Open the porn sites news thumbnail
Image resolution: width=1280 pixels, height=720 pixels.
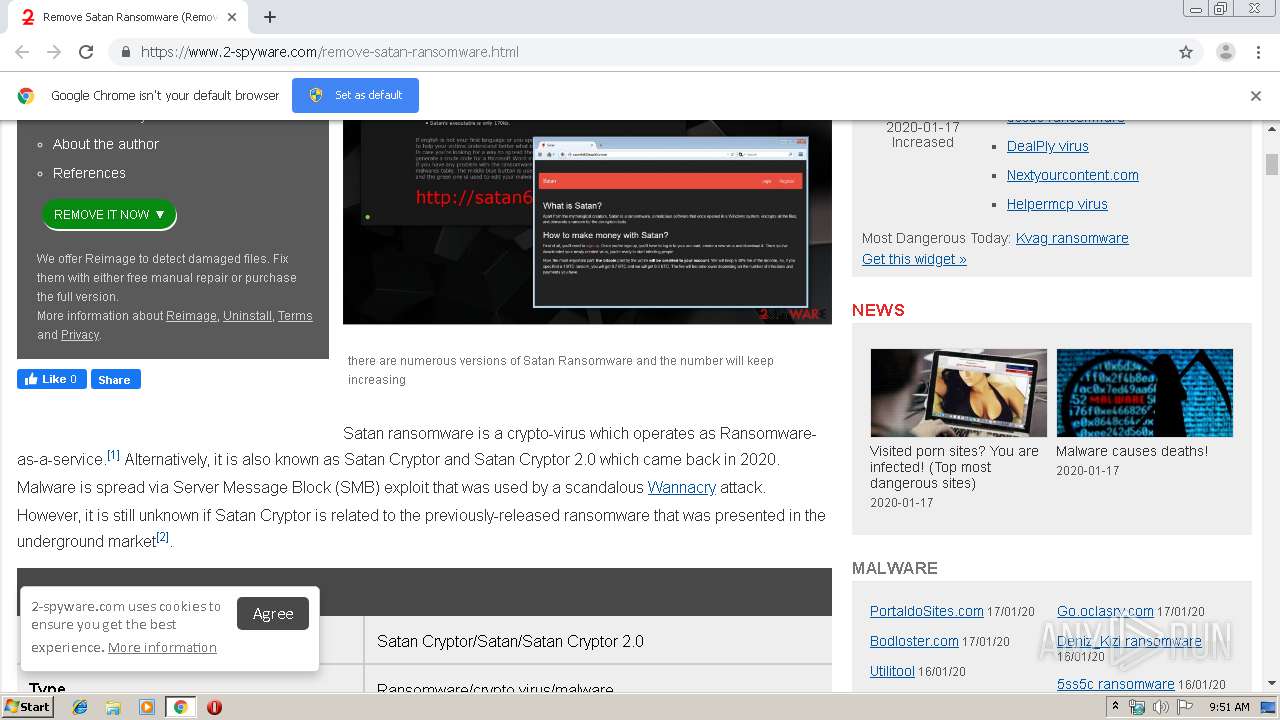[959, 393]
